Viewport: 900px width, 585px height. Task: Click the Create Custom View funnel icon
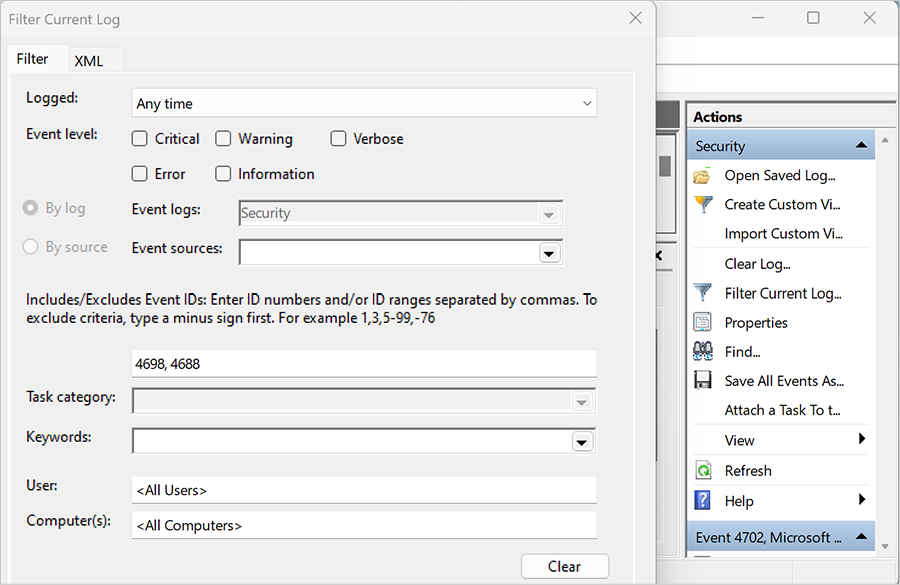(703, 204)
